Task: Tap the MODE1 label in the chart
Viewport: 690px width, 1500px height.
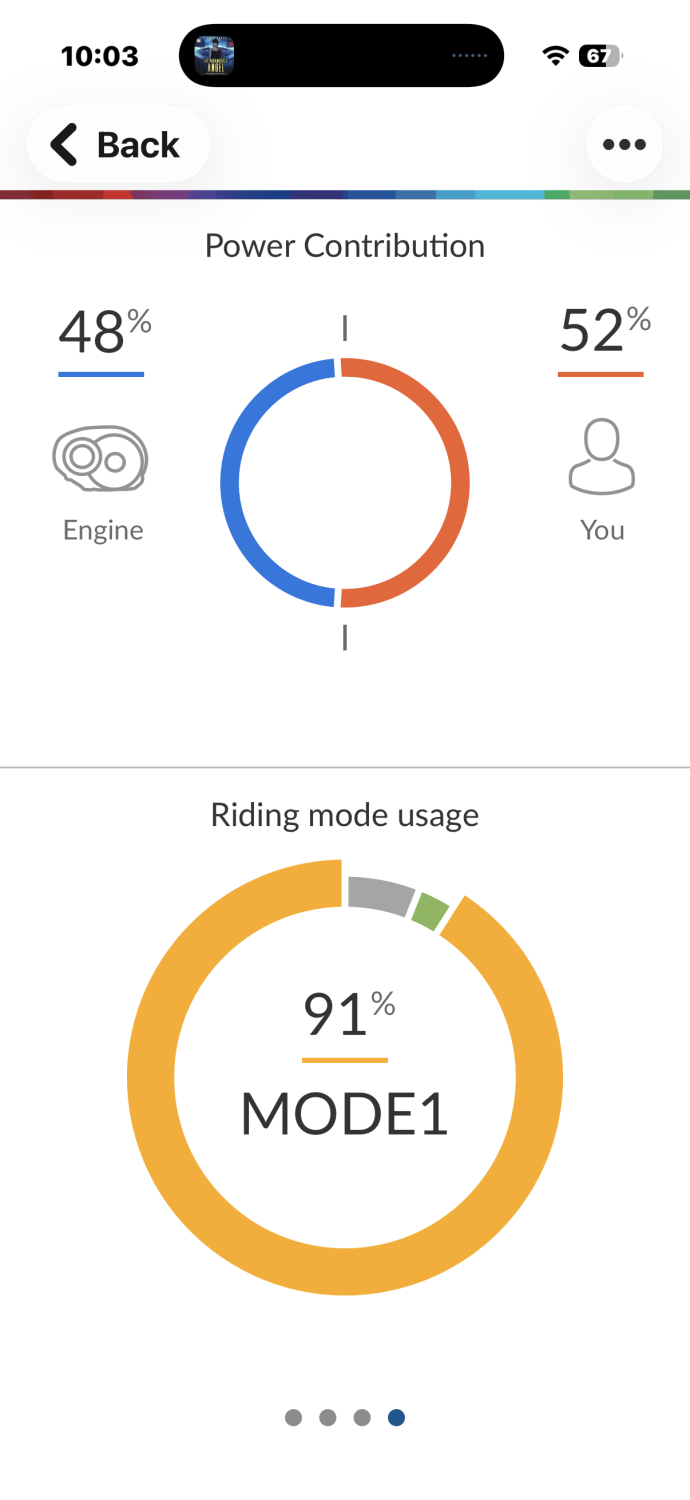Action: (x=344, y=1113)
